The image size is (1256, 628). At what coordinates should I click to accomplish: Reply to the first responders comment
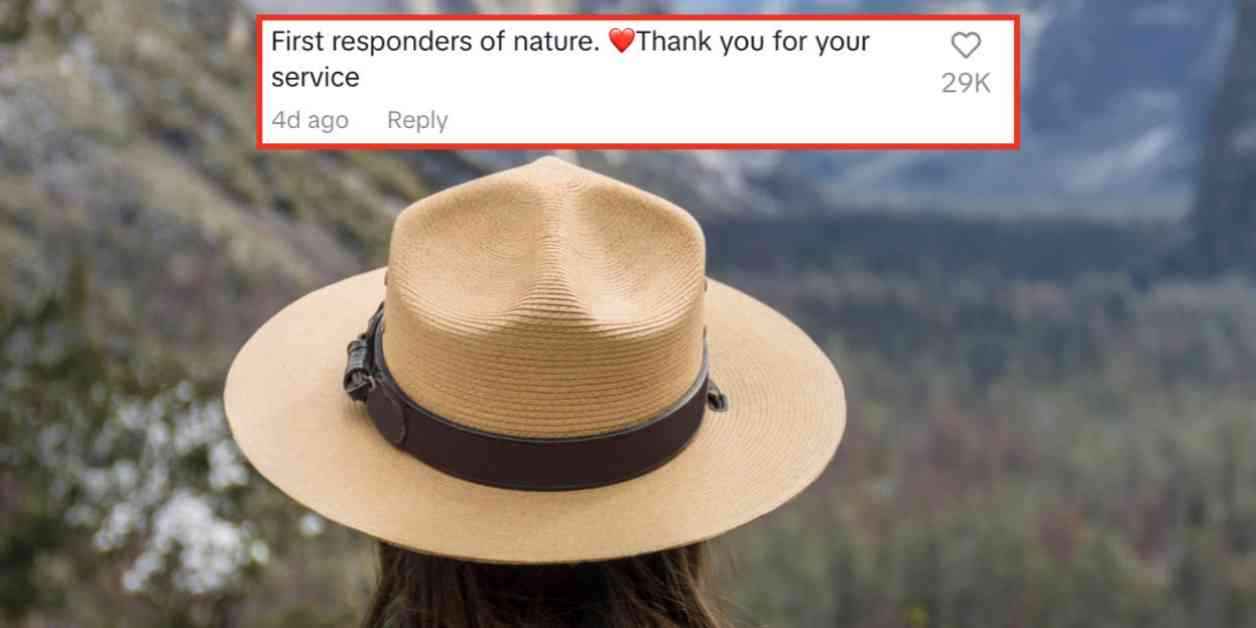417,120
